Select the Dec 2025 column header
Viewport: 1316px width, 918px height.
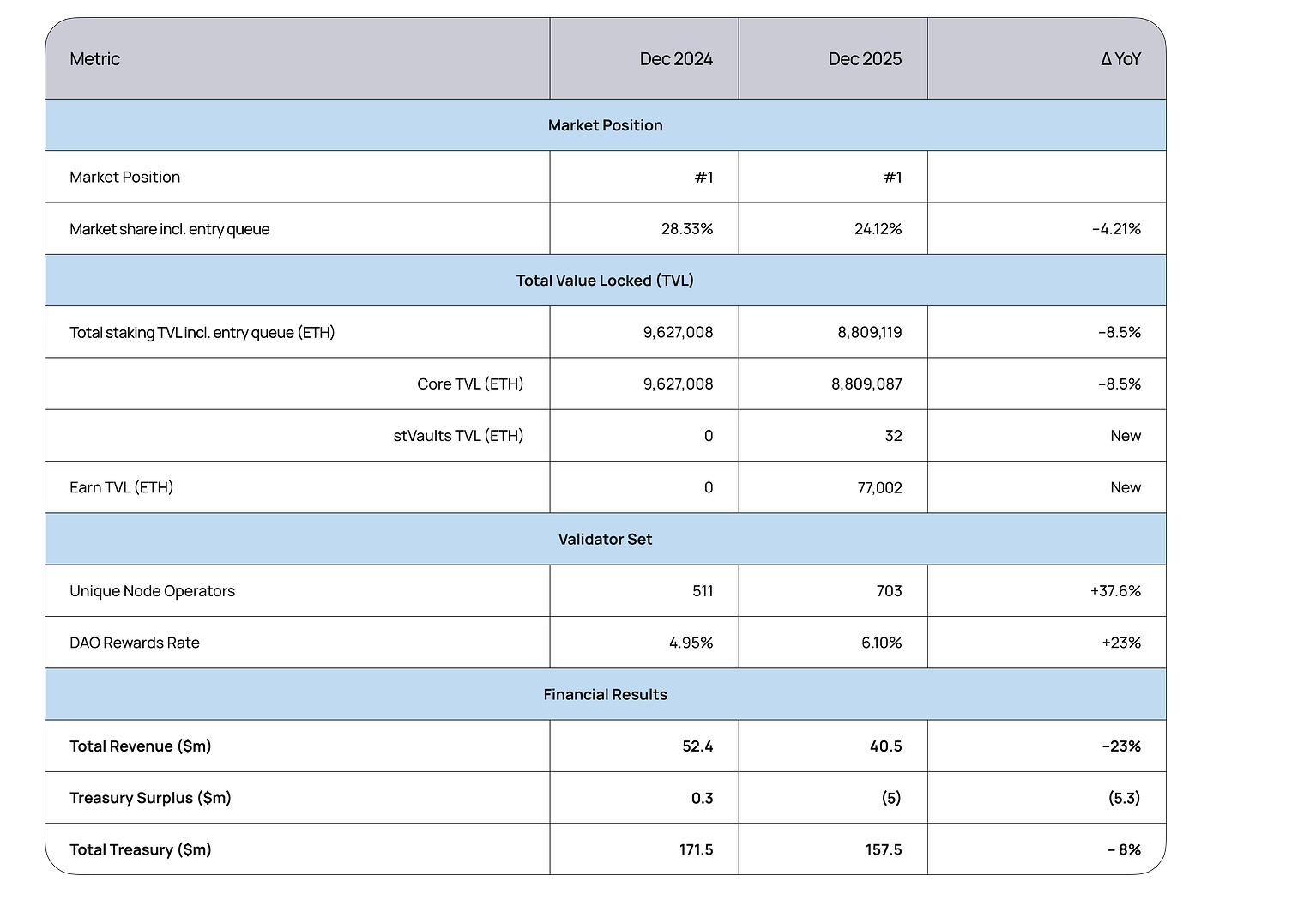pyautogui.click(x=865, y=59)
